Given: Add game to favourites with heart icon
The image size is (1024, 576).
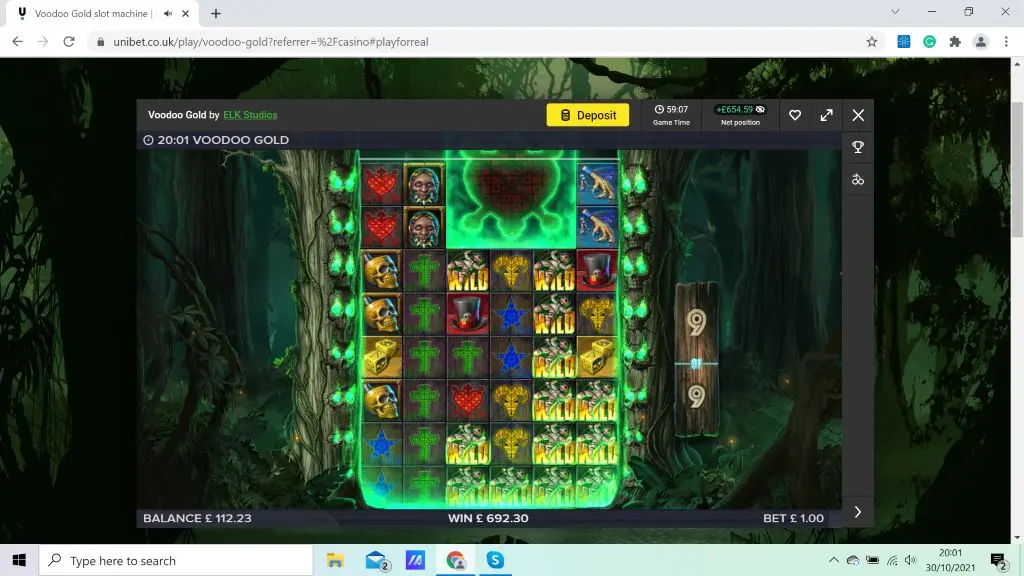Looking at the screenshot, I should 795,115.
